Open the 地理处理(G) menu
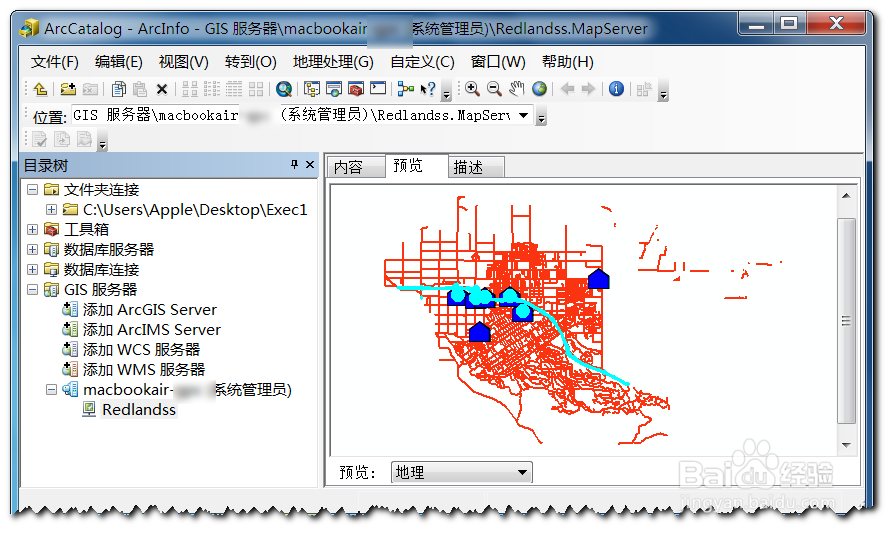 point(334,62)
